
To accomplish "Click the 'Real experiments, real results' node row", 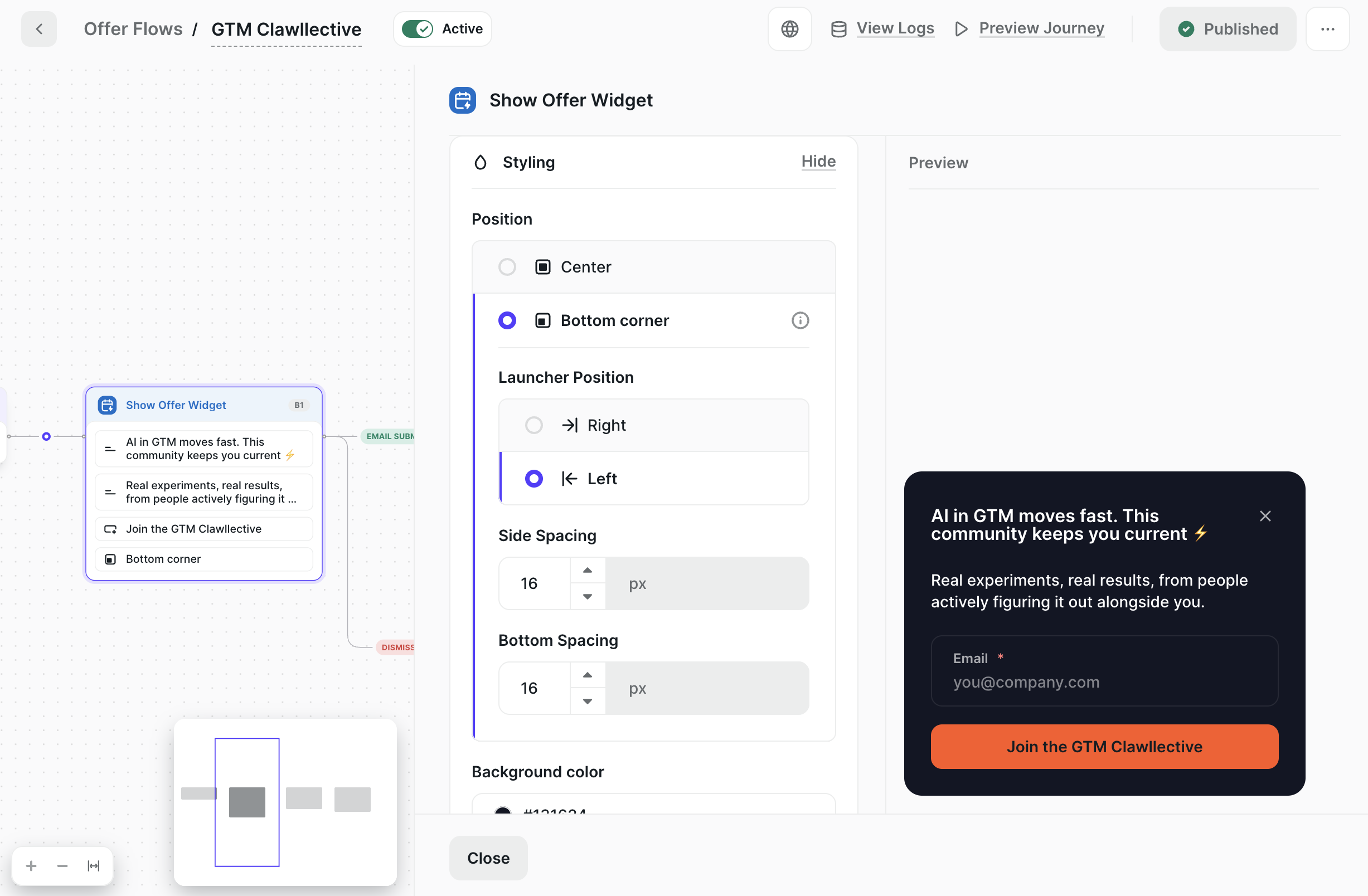I will pyautogui.click(x=203, y=491).
